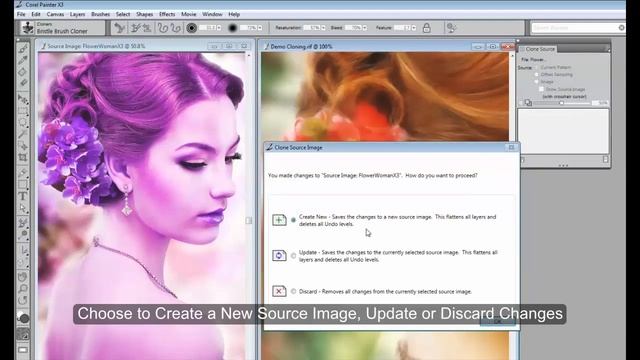Open the File menu
This screenshot has width=640, height=360.
pos(21,14)
